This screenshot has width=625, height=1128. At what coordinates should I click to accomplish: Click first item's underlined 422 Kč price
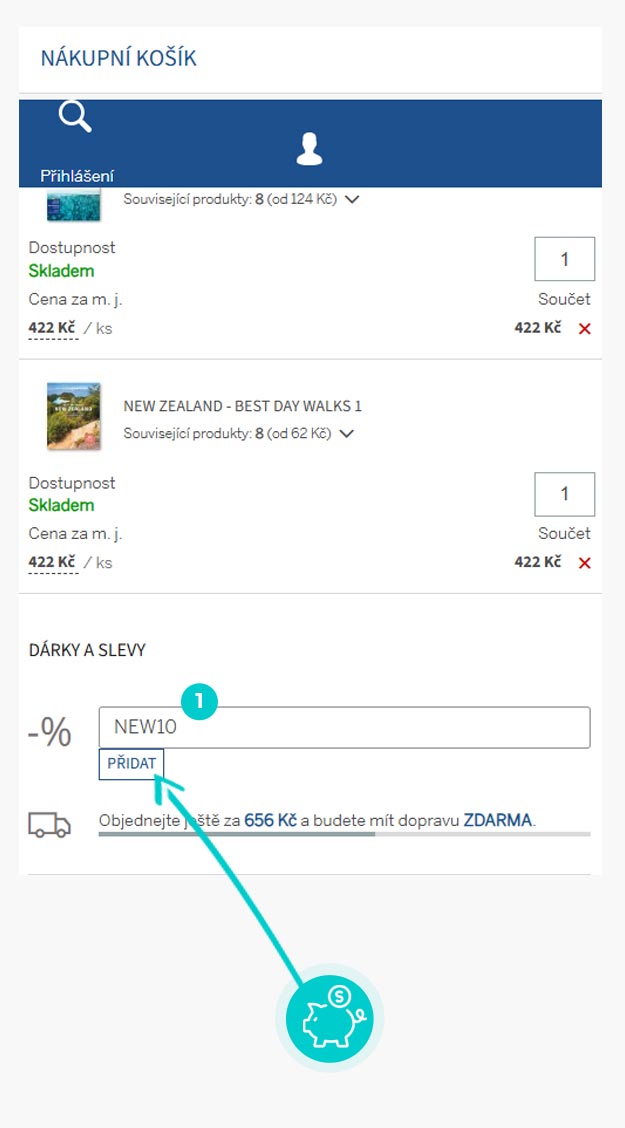(52, 328)
